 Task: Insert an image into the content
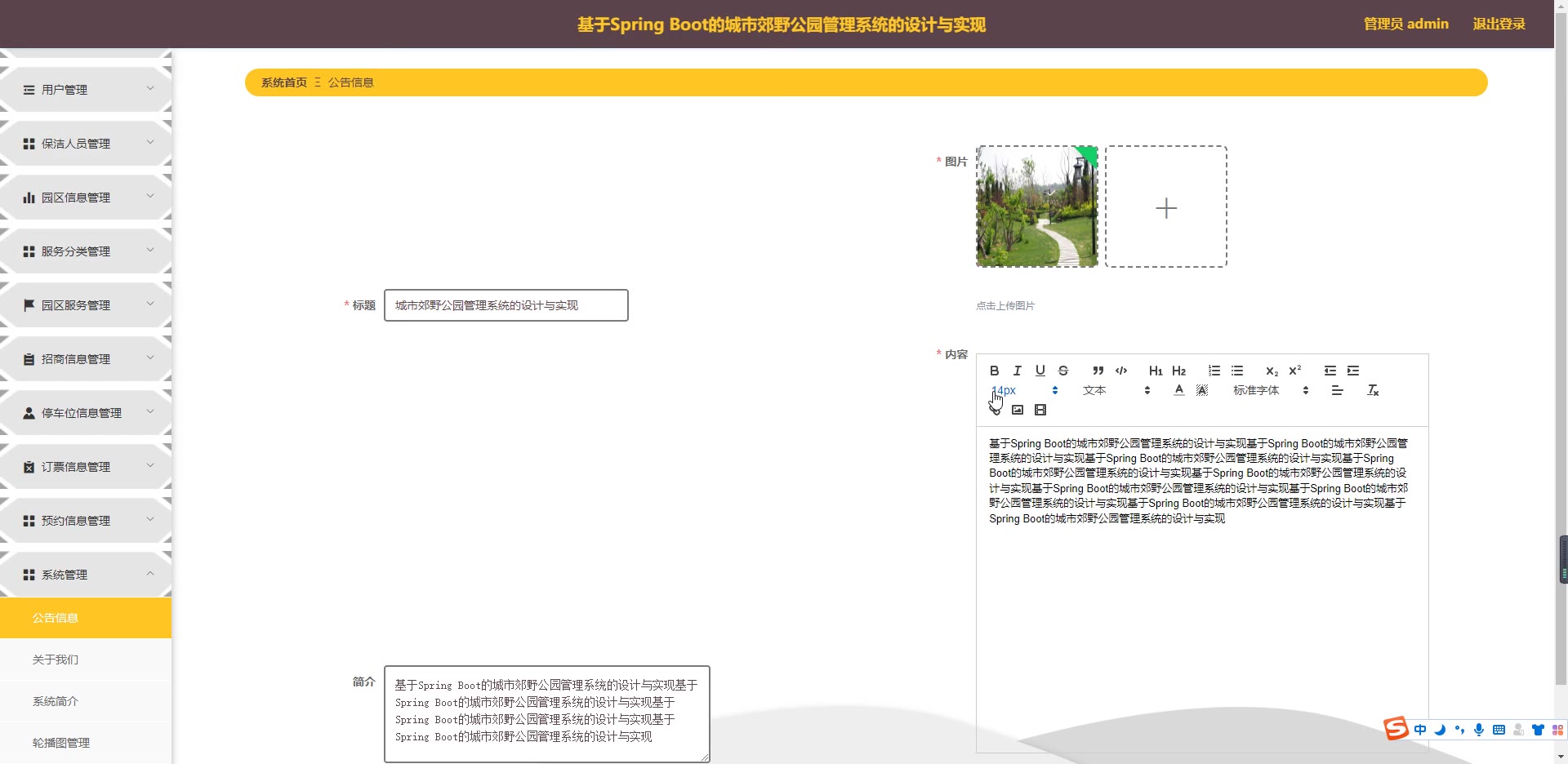[1017, 410]
